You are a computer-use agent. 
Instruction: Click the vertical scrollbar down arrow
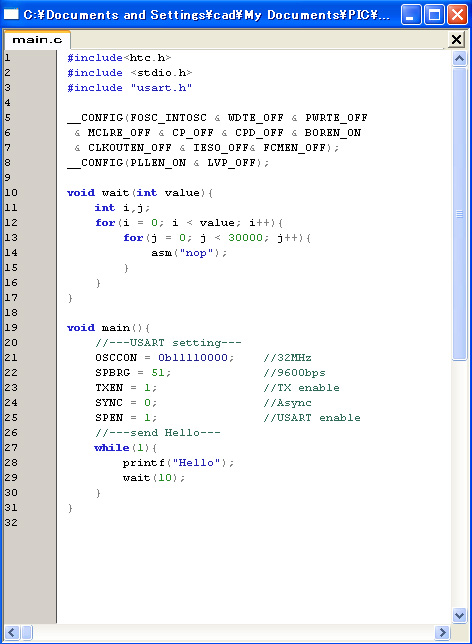(459, 615)
